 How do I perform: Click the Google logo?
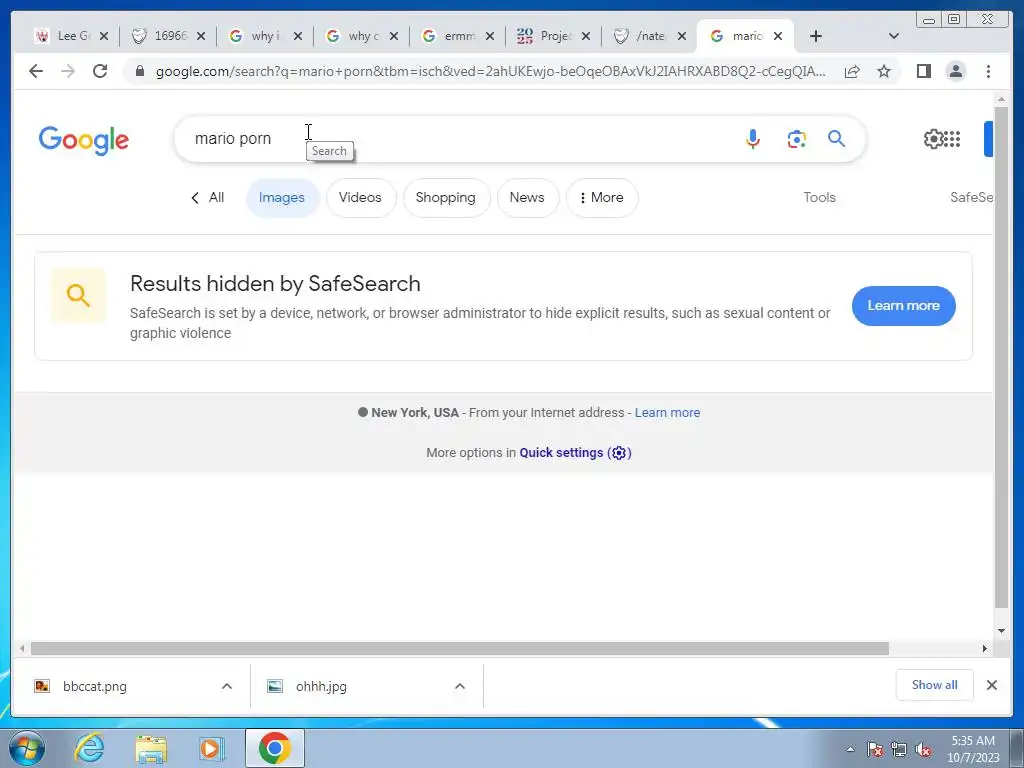pyautogui.click(x=84, y=140)
